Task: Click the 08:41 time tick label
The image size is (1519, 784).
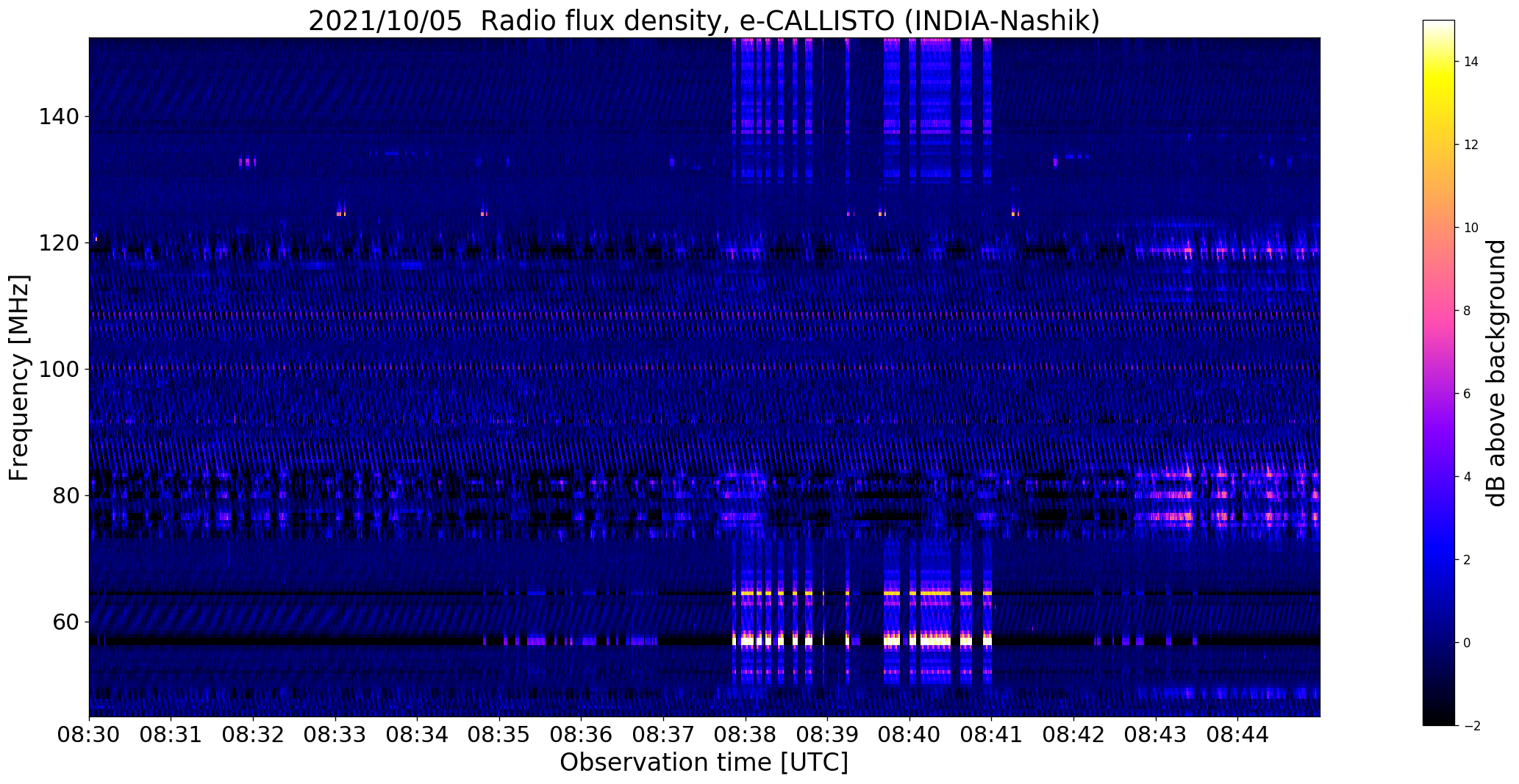Action: click(x=991, y=735)
